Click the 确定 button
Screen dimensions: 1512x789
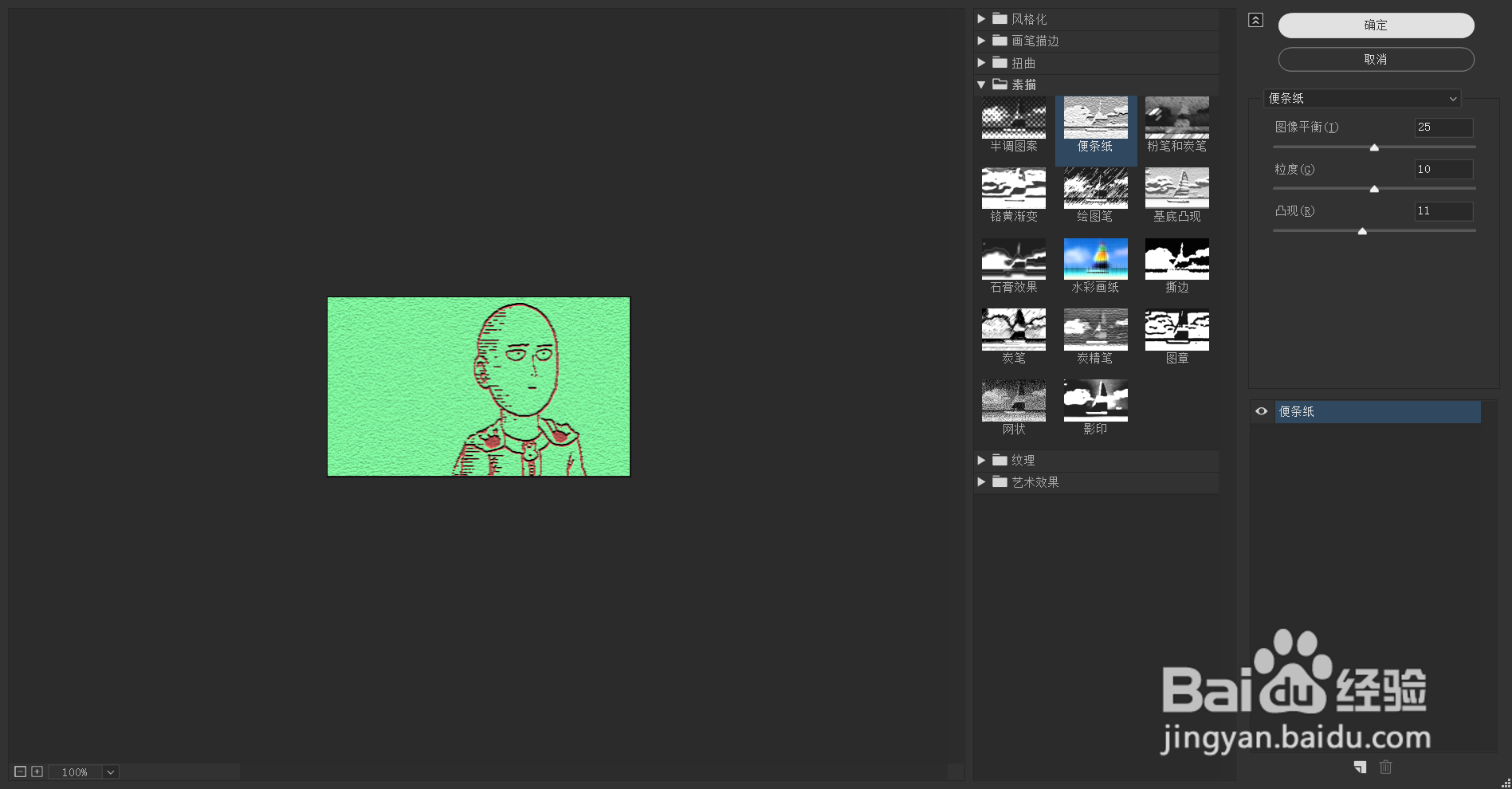click(1376, 26)
